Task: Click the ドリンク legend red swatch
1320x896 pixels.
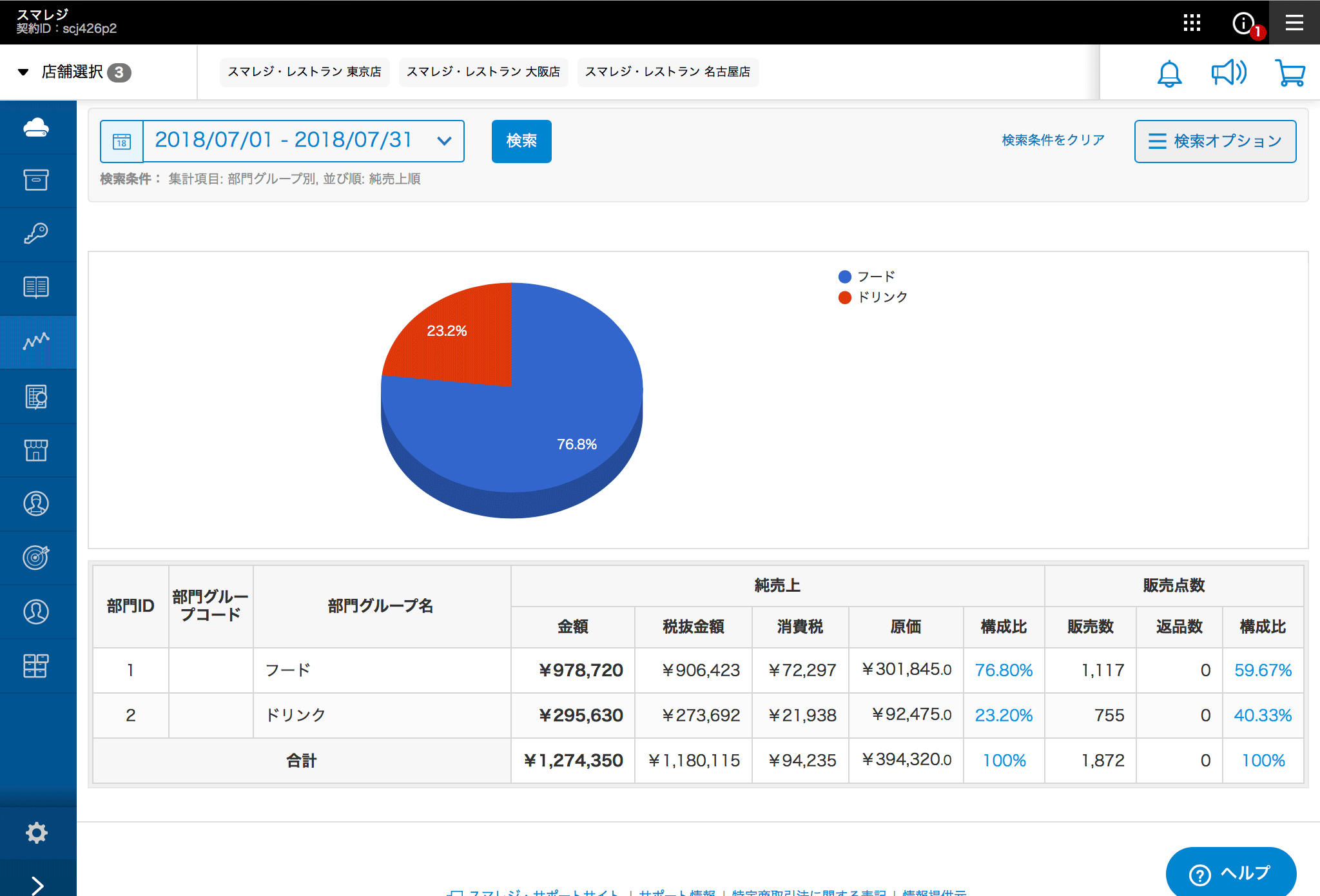Action: pyautogui.click(x=845, y=297)
